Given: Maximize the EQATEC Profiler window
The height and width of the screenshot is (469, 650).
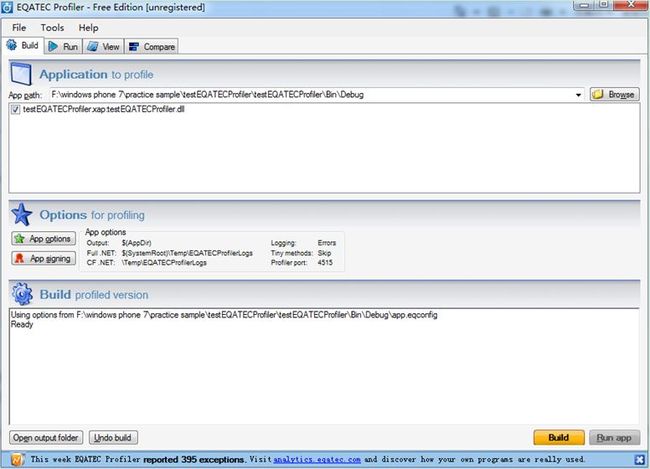Looking at the screenshot, I should [604, 5].
